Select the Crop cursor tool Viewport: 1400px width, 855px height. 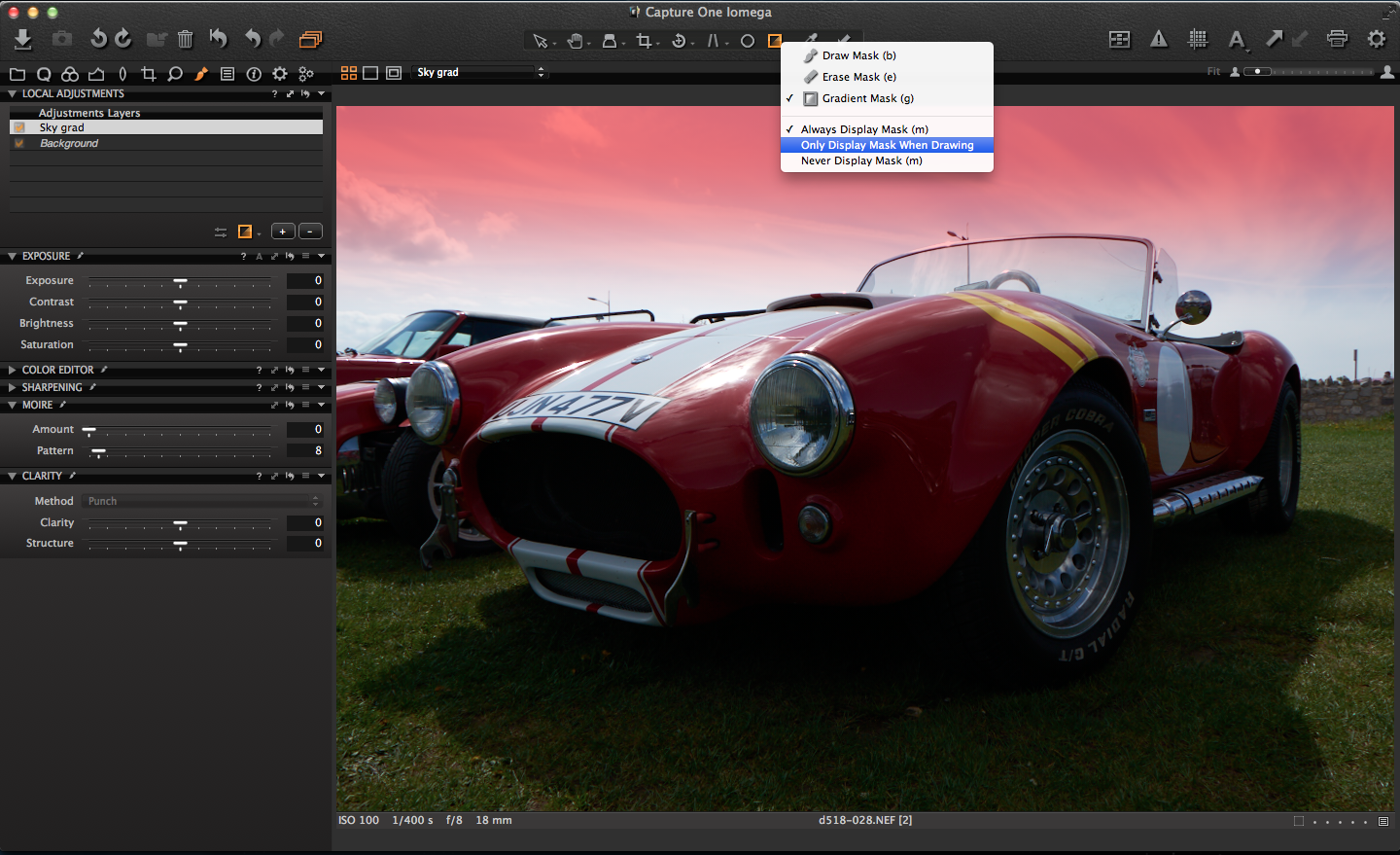tap(645, 40)
